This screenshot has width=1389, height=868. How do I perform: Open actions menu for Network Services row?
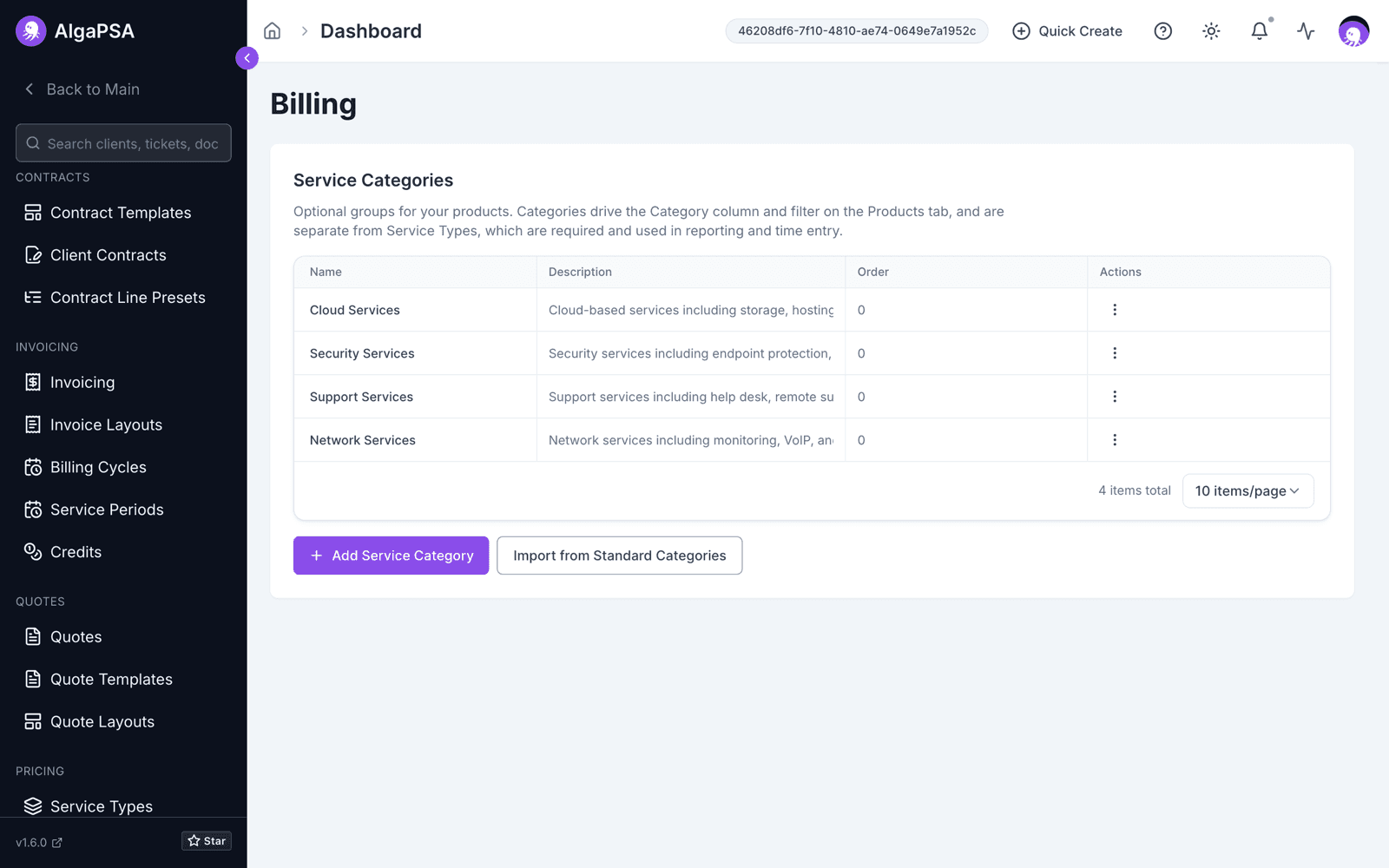(1115, 440)
